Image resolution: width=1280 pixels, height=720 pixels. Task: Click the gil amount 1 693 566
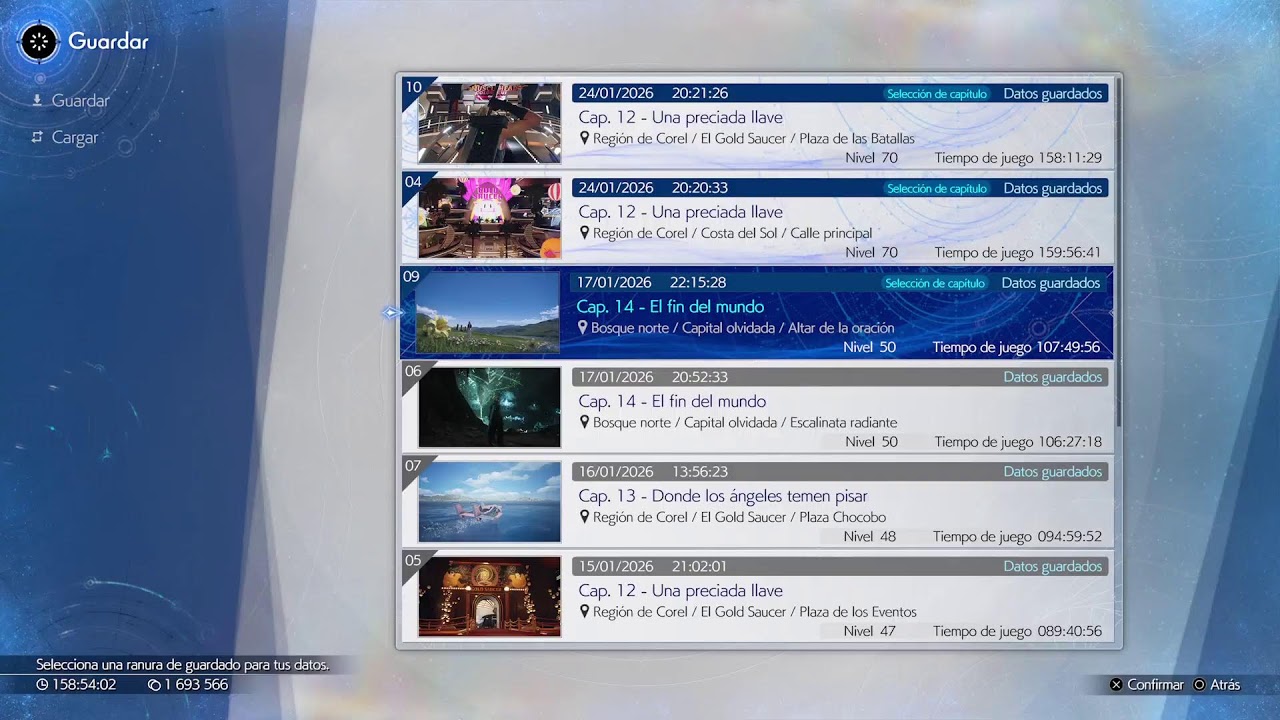point(196,685)
